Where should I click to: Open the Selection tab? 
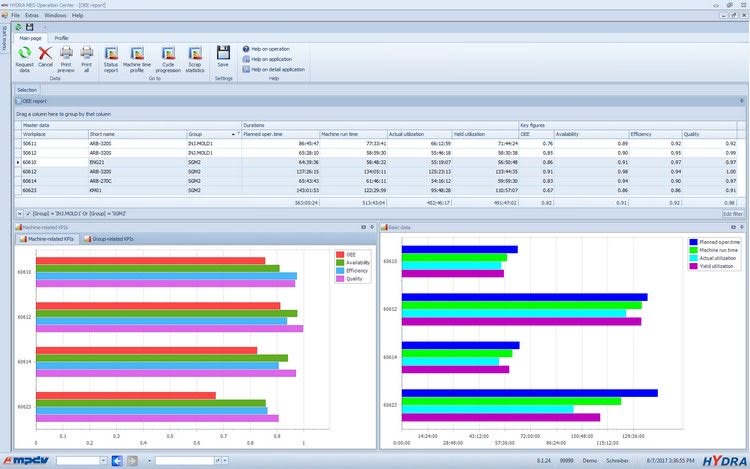[27, 90]
